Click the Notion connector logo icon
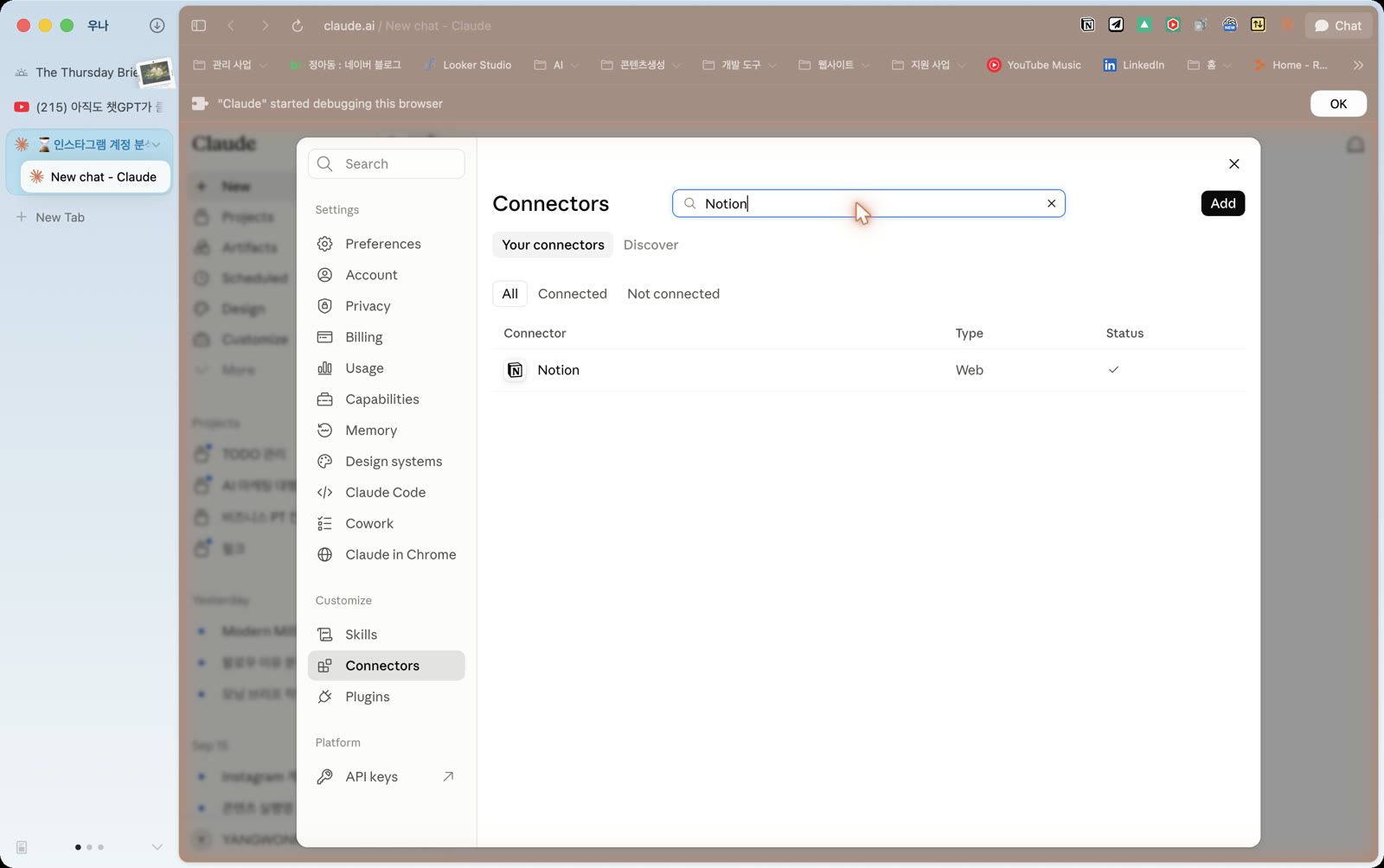Viewport: 1384px width, 868px height. [515, 370]
